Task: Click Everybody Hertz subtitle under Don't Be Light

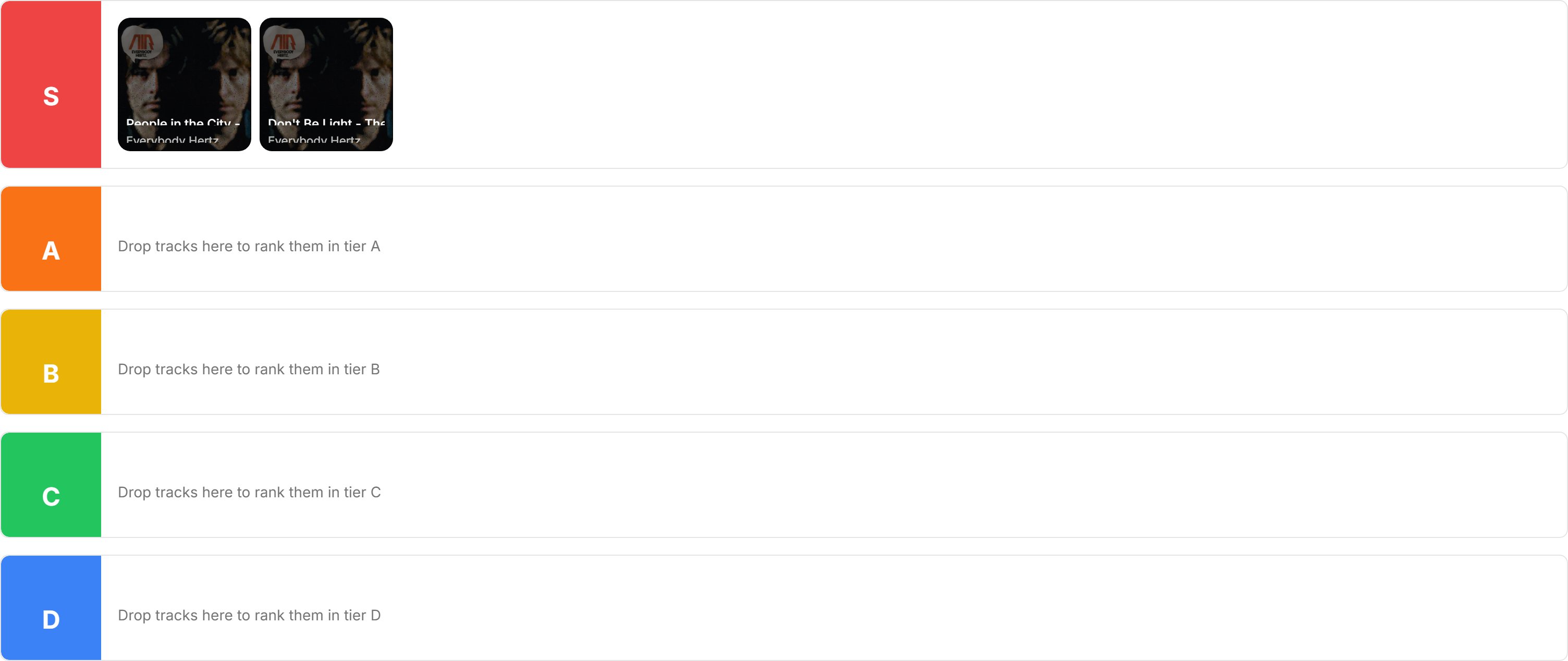Action: (314, 141)
